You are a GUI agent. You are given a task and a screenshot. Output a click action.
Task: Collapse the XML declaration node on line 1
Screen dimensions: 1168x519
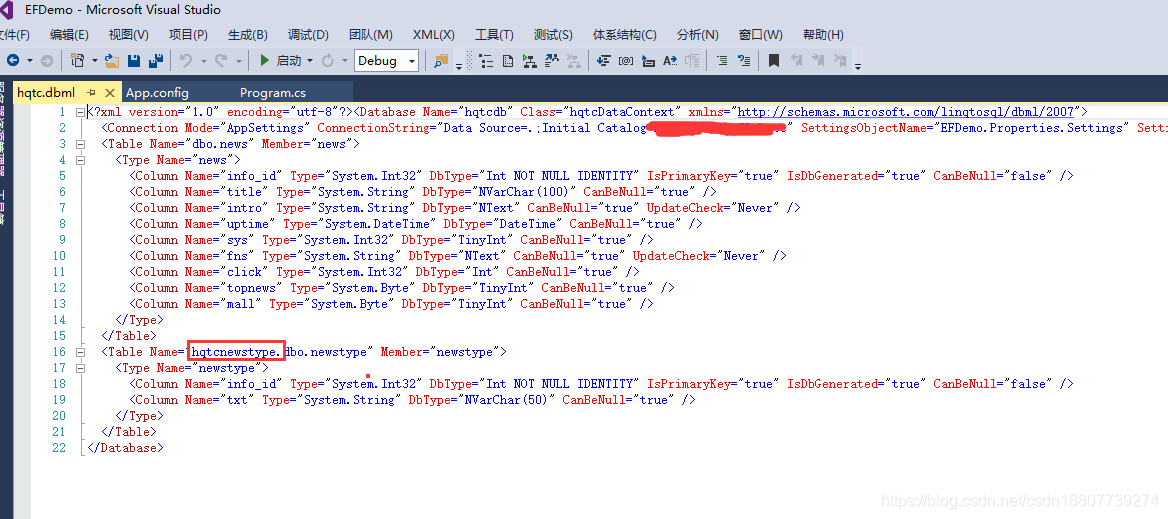[80, 112]
